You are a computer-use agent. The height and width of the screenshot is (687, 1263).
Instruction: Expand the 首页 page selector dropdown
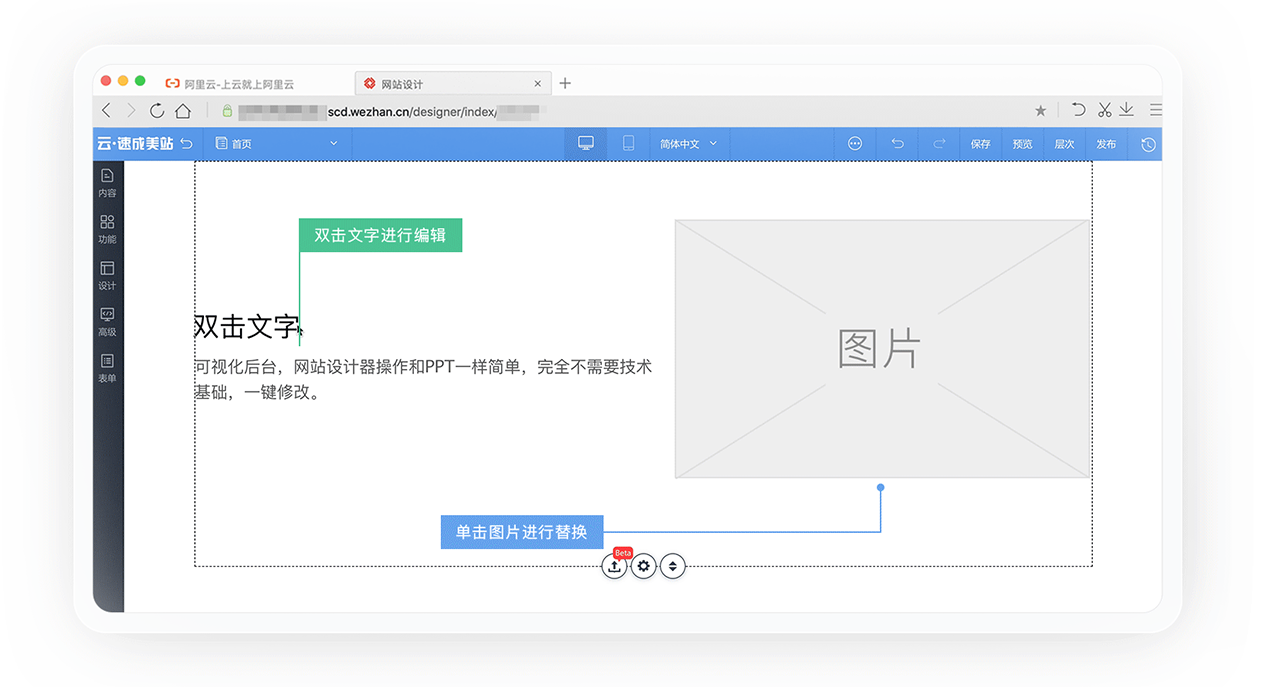pos(277,144)
